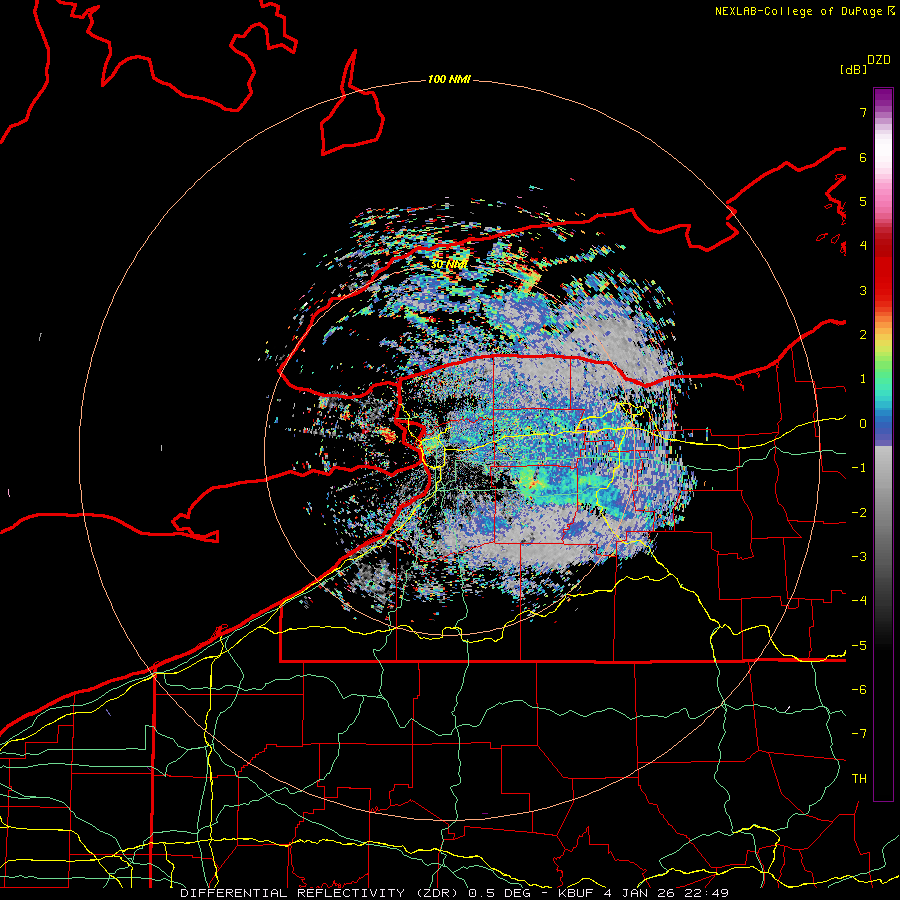The width and height of the screenshot is (900, 900).
Task: Click the vertical ZDR color bar
Action: pos(883,444)
